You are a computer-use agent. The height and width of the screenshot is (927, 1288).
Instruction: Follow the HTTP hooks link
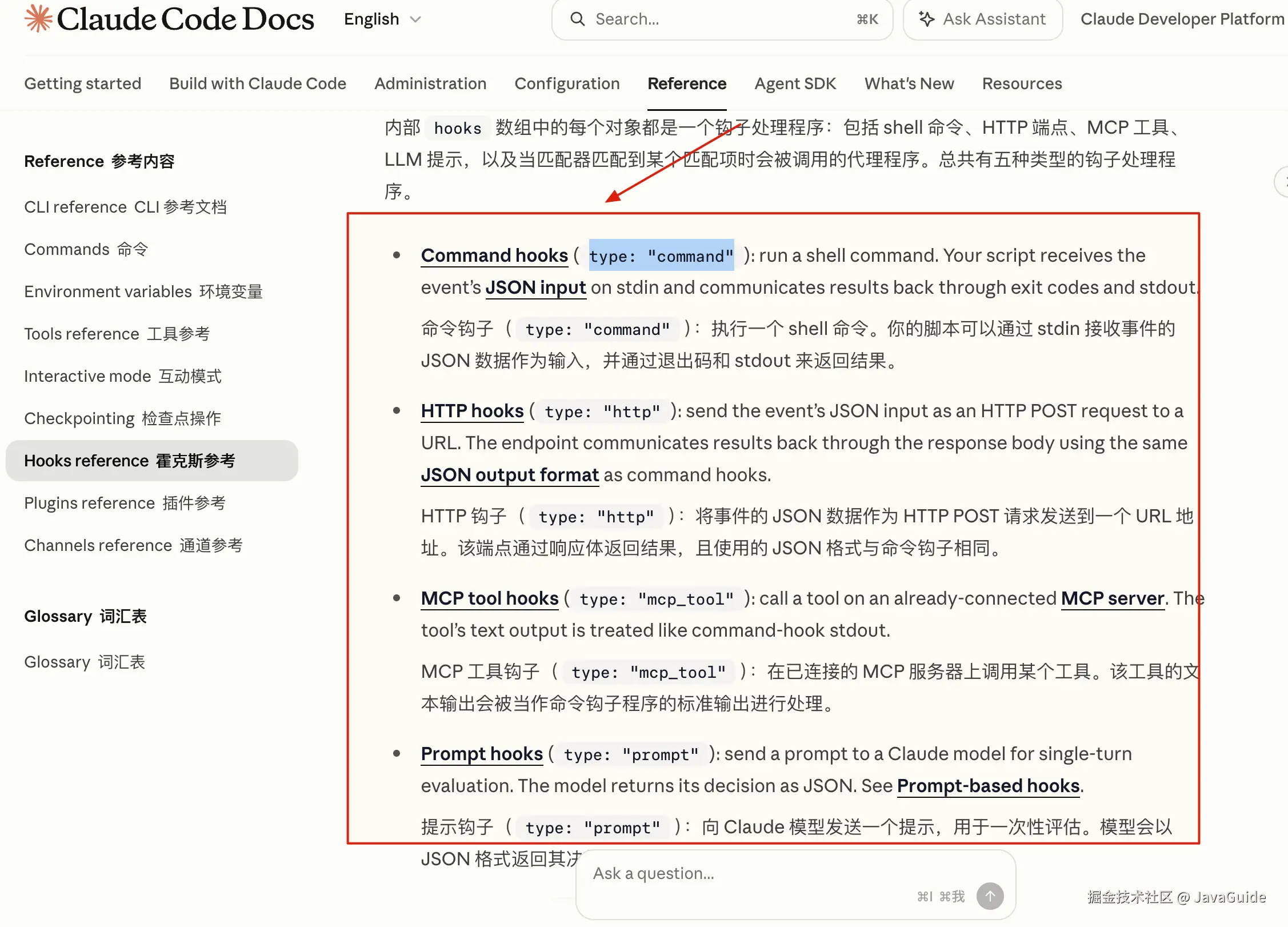coord(472,411)
